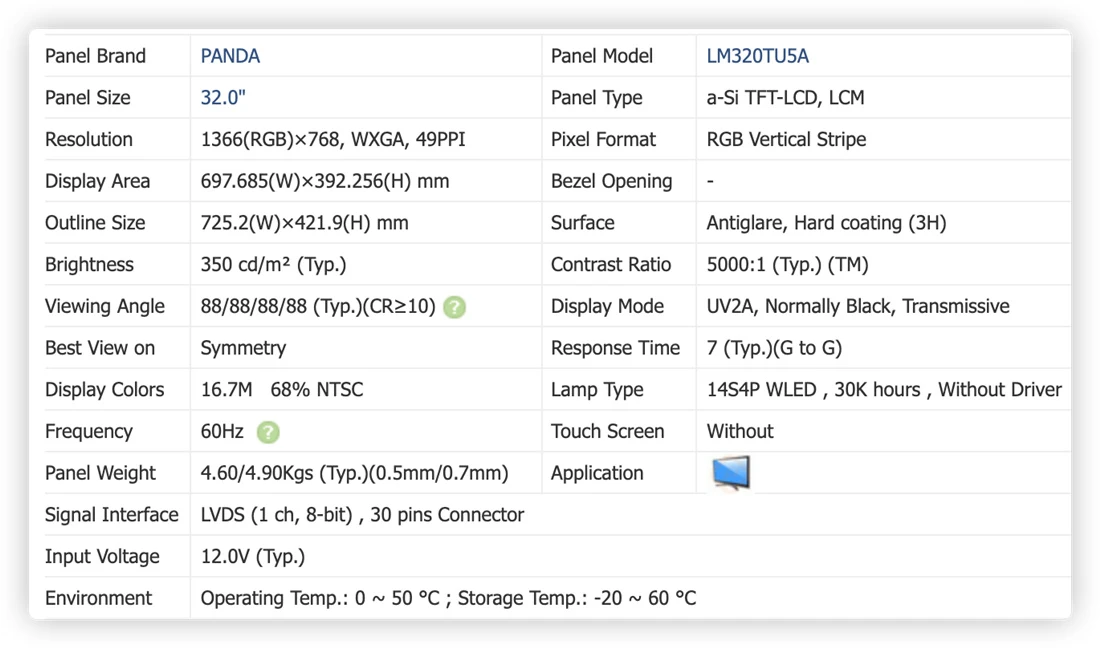Click the Touch Screen label
Image resolution: width=1100 pixels, height=648 pixels.
click(x=607, y=431)
